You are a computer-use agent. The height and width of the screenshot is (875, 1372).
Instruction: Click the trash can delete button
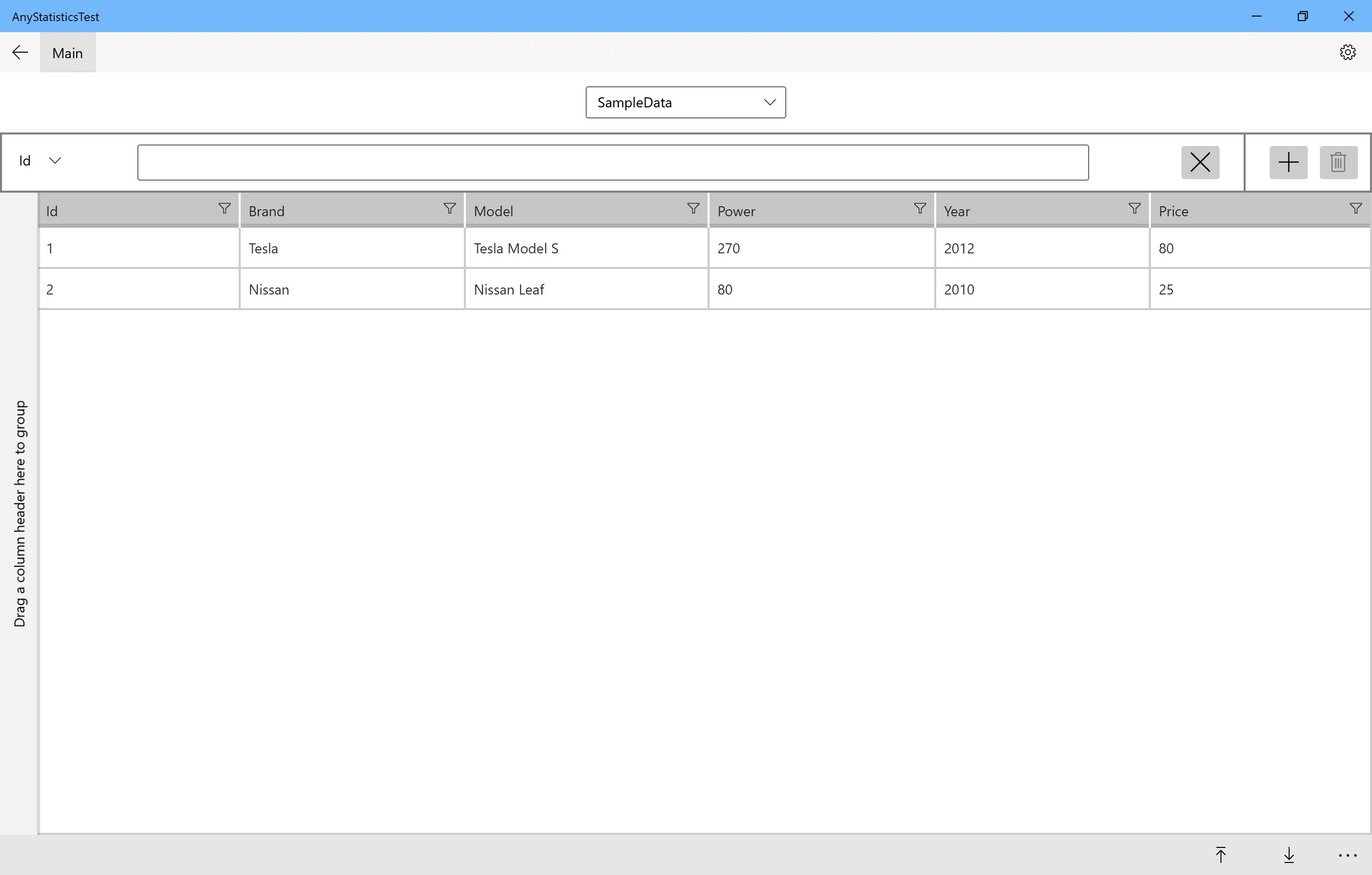[x=1338, y=163]
